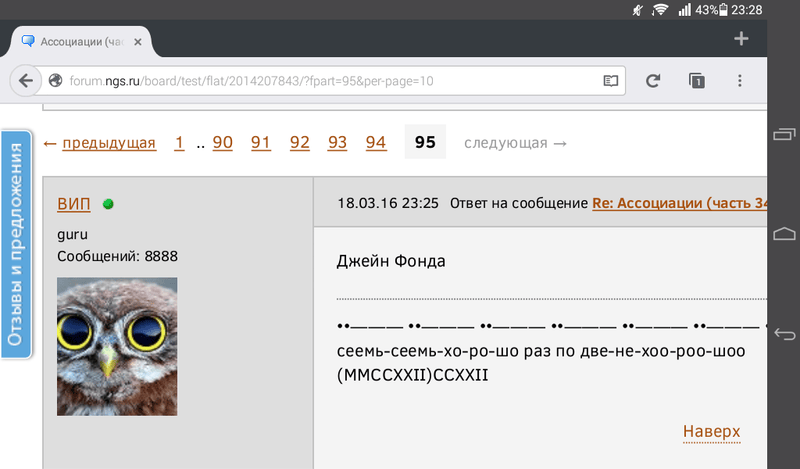
Task: Click the post text Джейн Фонда
Action: pos(391,261)
